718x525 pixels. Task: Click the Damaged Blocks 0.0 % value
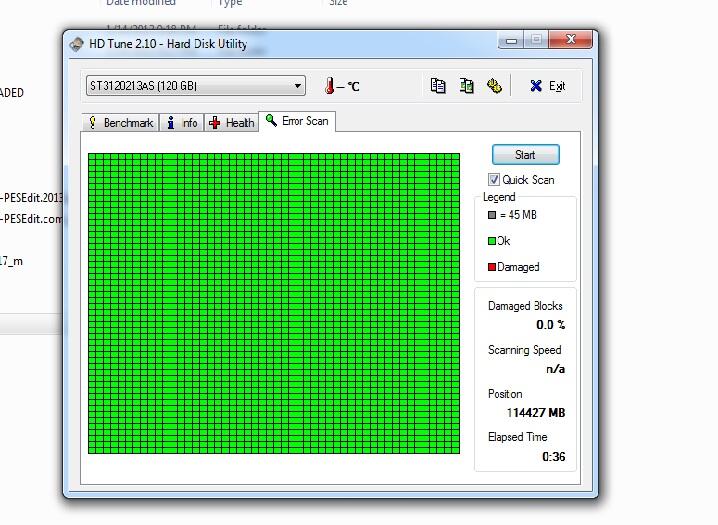(550, 325)
